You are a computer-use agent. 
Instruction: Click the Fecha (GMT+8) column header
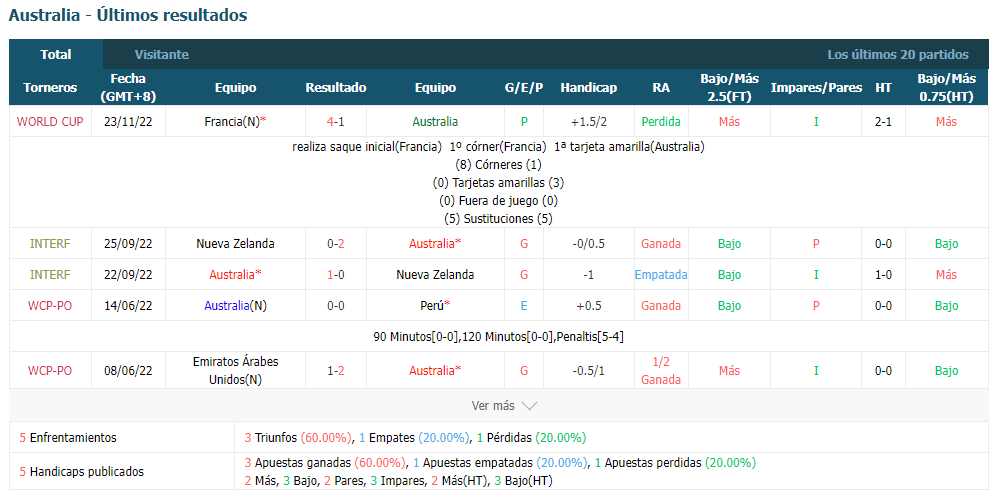[128, 88]
